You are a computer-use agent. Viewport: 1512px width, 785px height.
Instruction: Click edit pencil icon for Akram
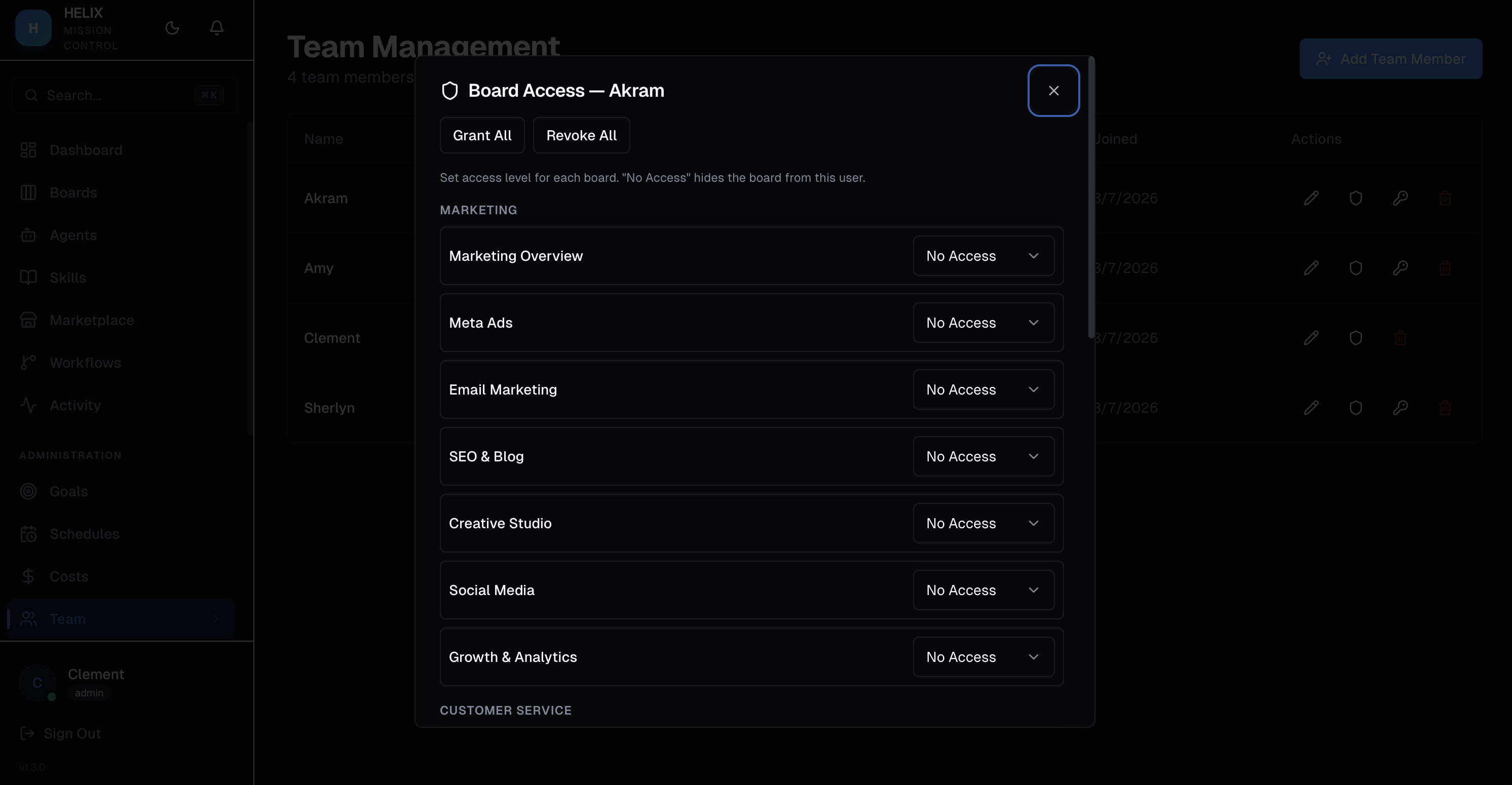[1311, 199]
